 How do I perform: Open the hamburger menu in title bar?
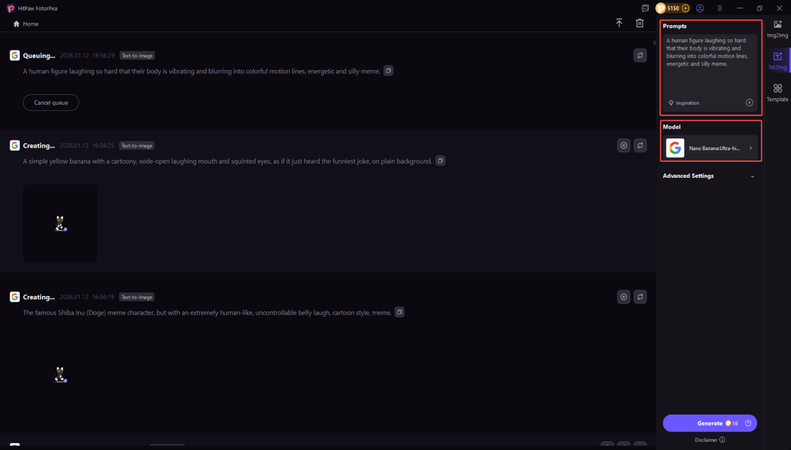(x=719, y=8)
